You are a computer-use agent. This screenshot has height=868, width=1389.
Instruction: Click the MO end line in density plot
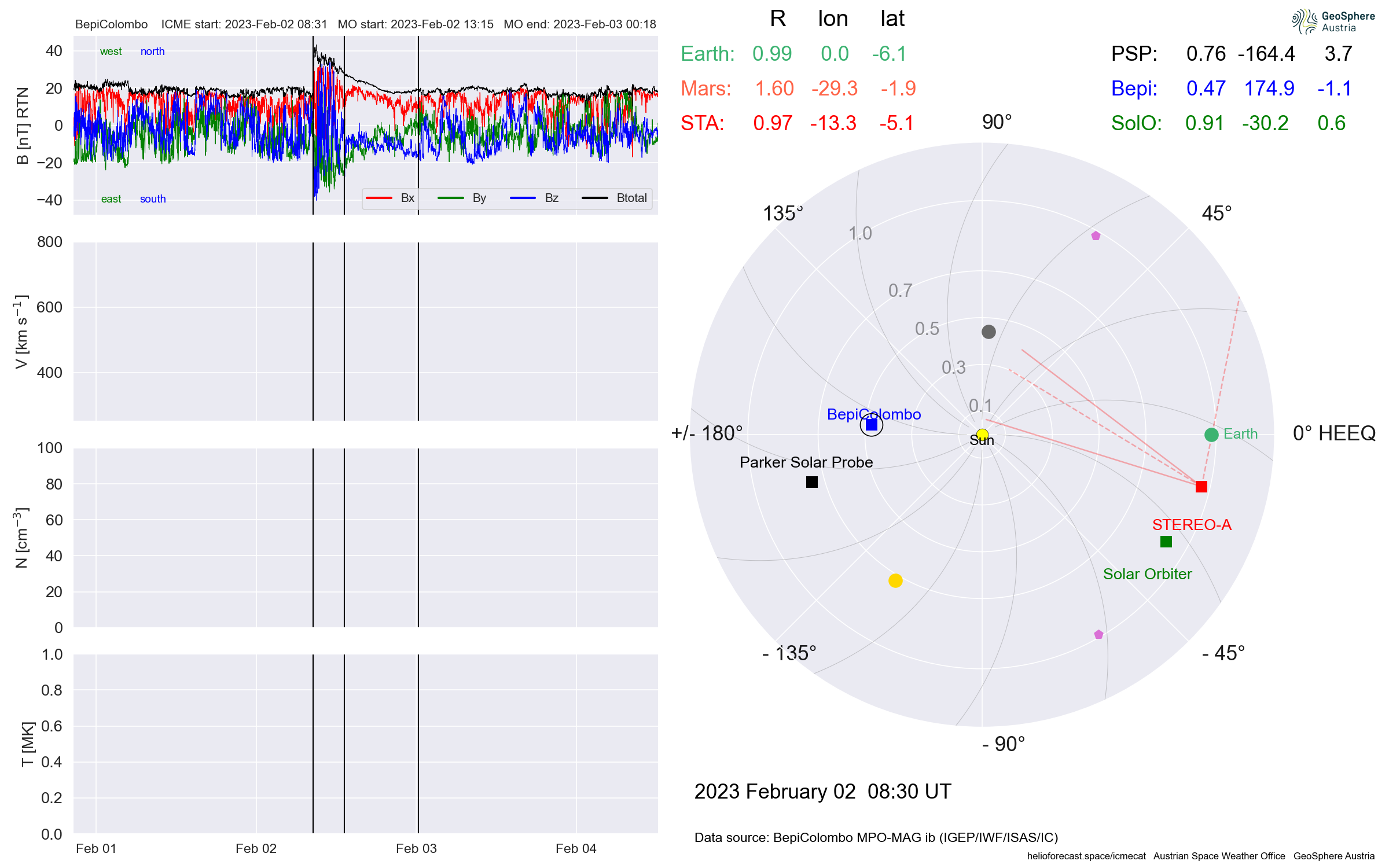pyautogui.click(x=418, y=538)
